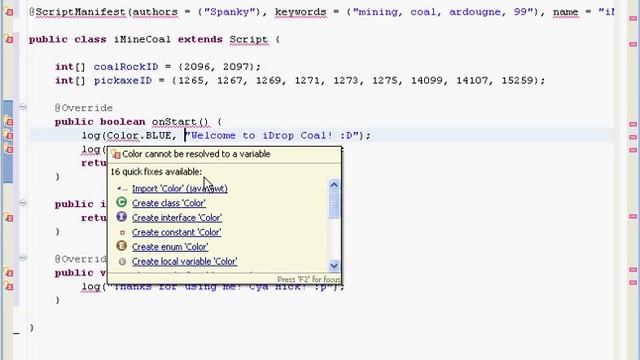This screenshot has width=640, height=360.
Task: Click the 'boolean' keyword in onStart declaration
Action: pos(122,122)
